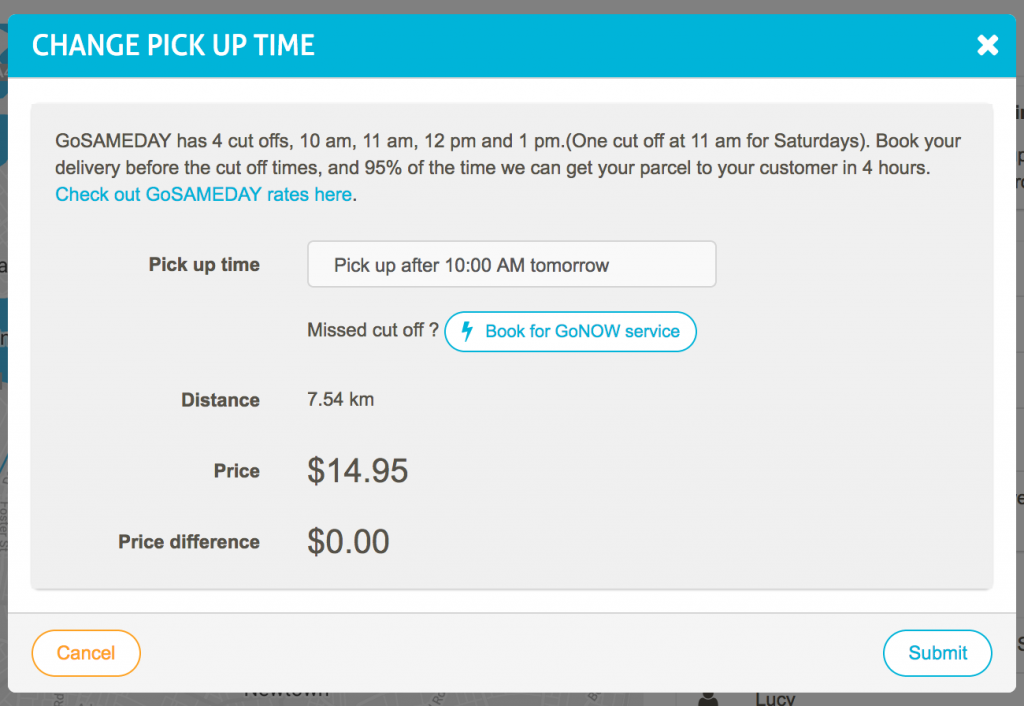This screenshot has height=706, width=1024.
Task: Click the Change Pick Up Time title
Action: point(173,46)
